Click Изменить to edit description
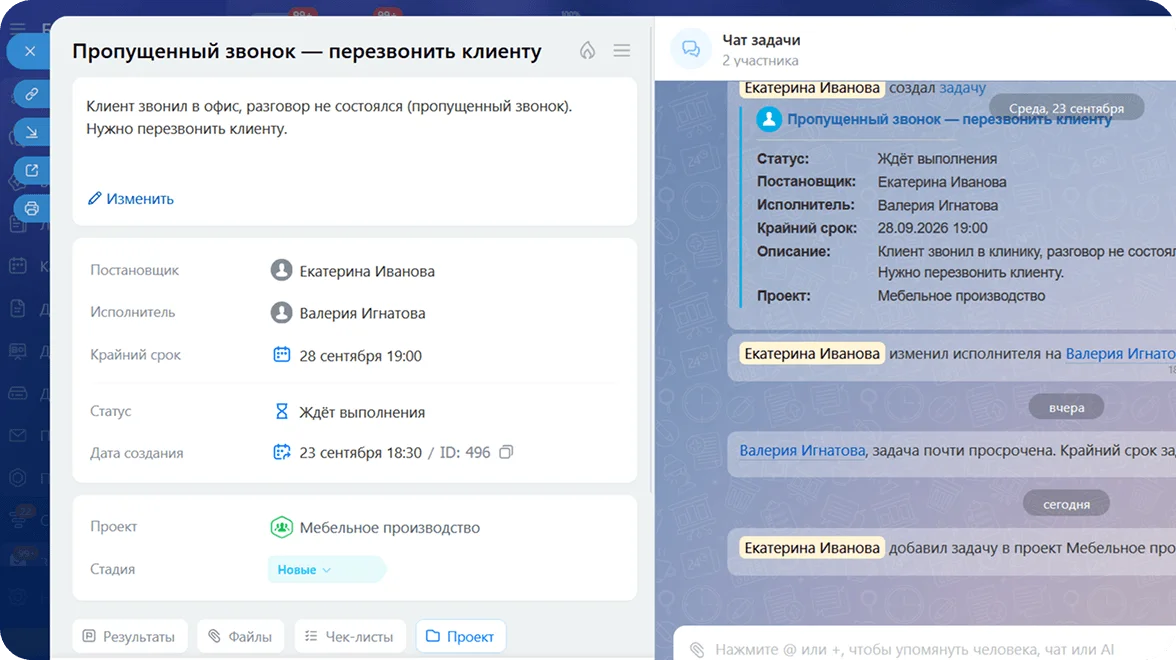This screenshot has height=660, width=1176. tap(131, 199)
